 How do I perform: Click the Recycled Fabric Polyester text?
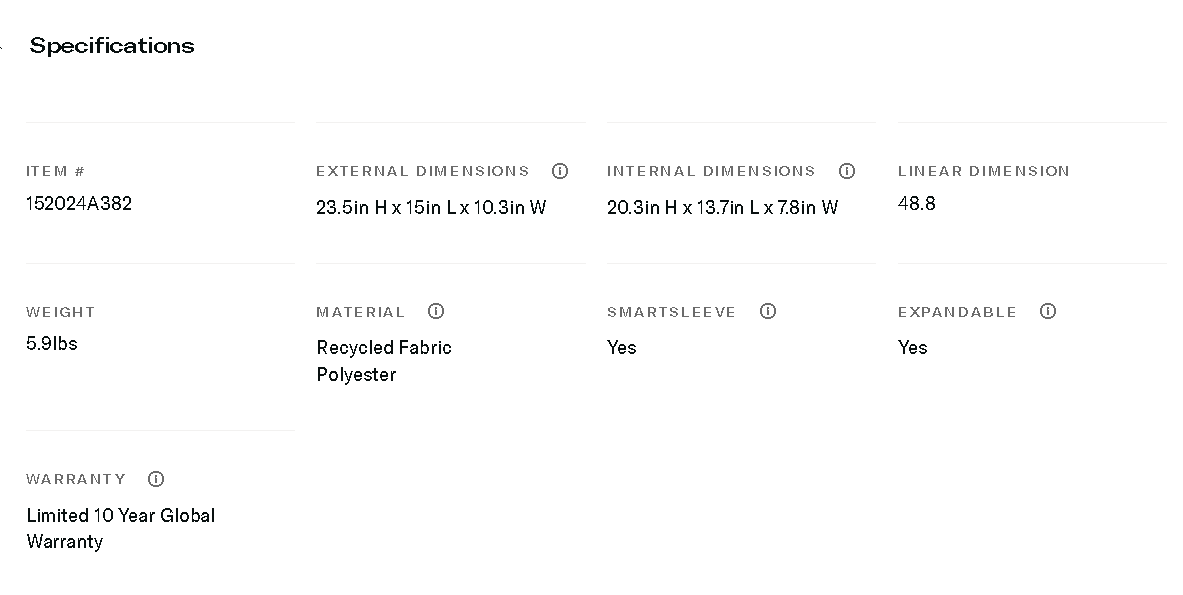pos(384,361)
